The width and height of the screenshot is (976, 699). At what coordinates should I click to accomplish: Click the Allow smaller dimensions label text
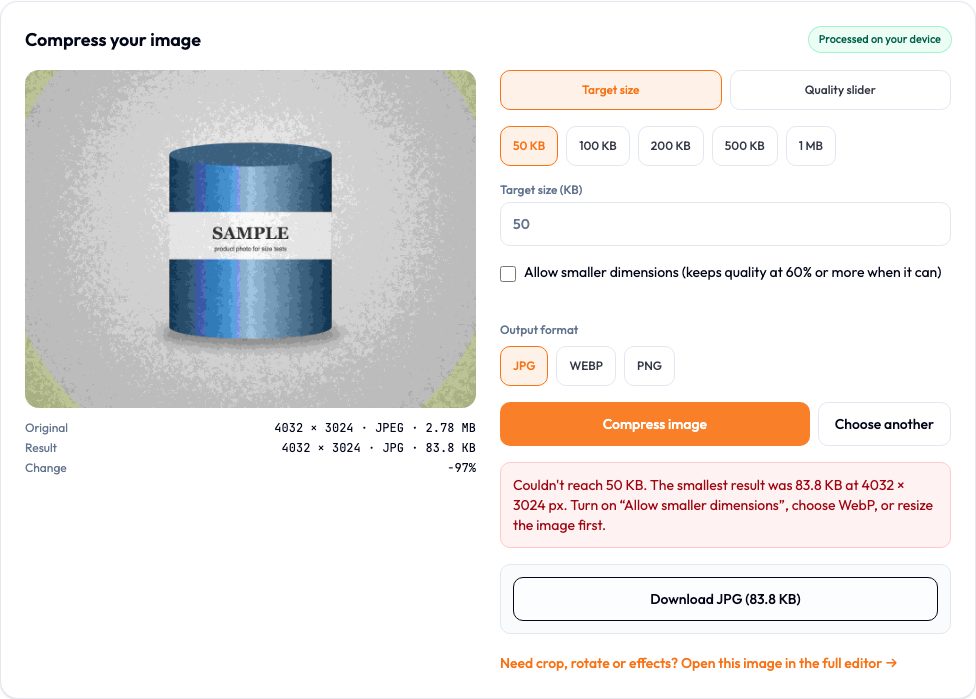(x=733, y=273)
